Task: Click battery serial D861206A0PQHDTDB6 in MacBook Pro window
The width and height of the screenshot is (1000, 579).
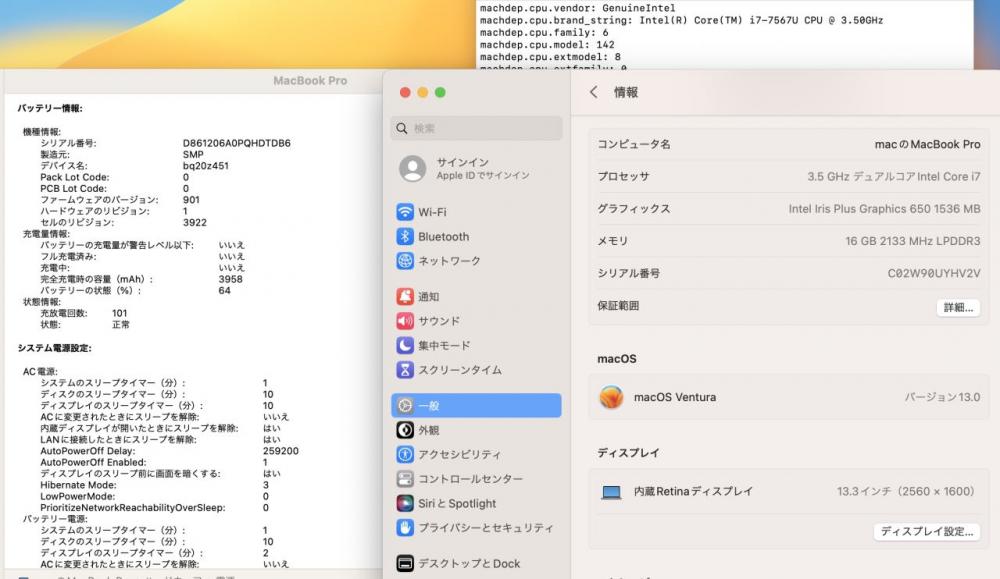Action: (x=237, y=143)
